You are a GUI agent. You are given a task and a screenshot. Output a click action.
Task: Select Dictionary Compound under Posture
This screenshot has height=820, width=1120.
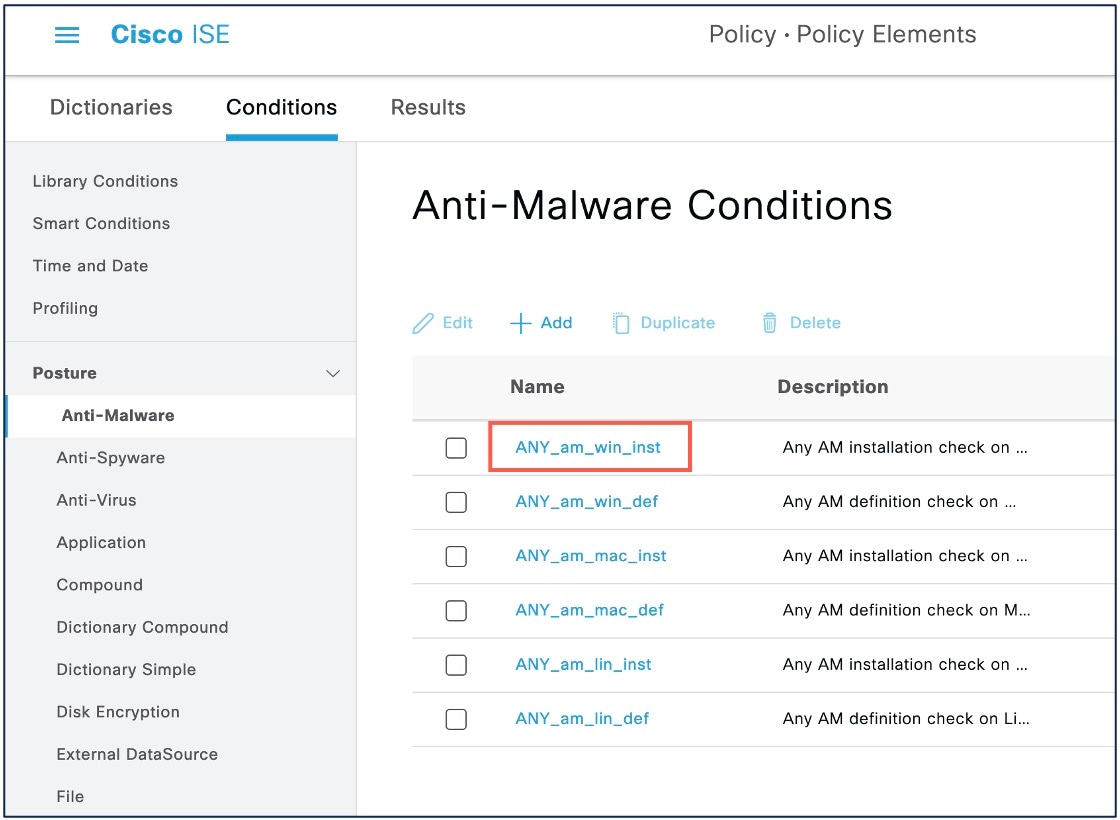click(x=142, y=627)
